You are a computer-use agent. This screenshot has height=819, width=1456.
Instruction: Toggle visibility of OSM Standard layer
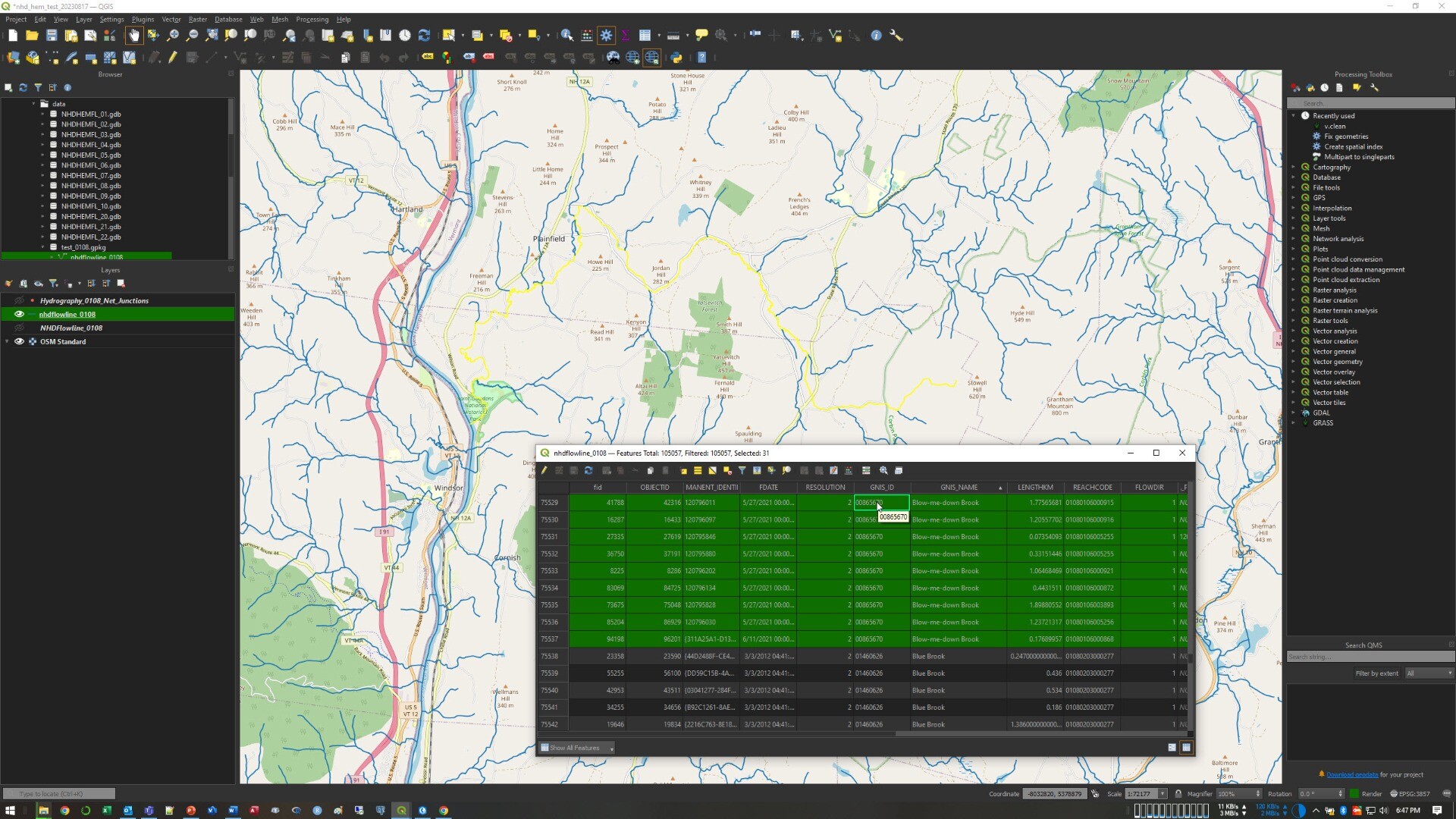(x=19, y=341)
